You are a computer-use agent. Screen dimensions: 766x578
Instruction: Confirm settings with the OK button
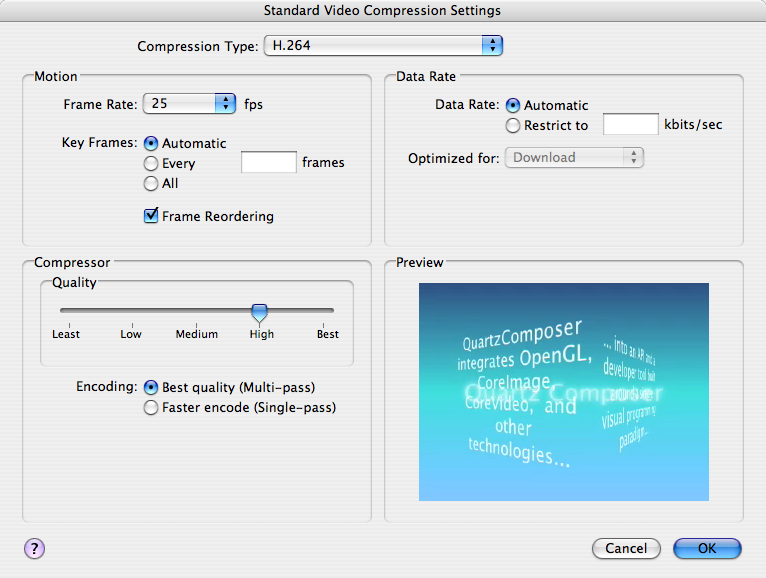(x=707, y=548)
